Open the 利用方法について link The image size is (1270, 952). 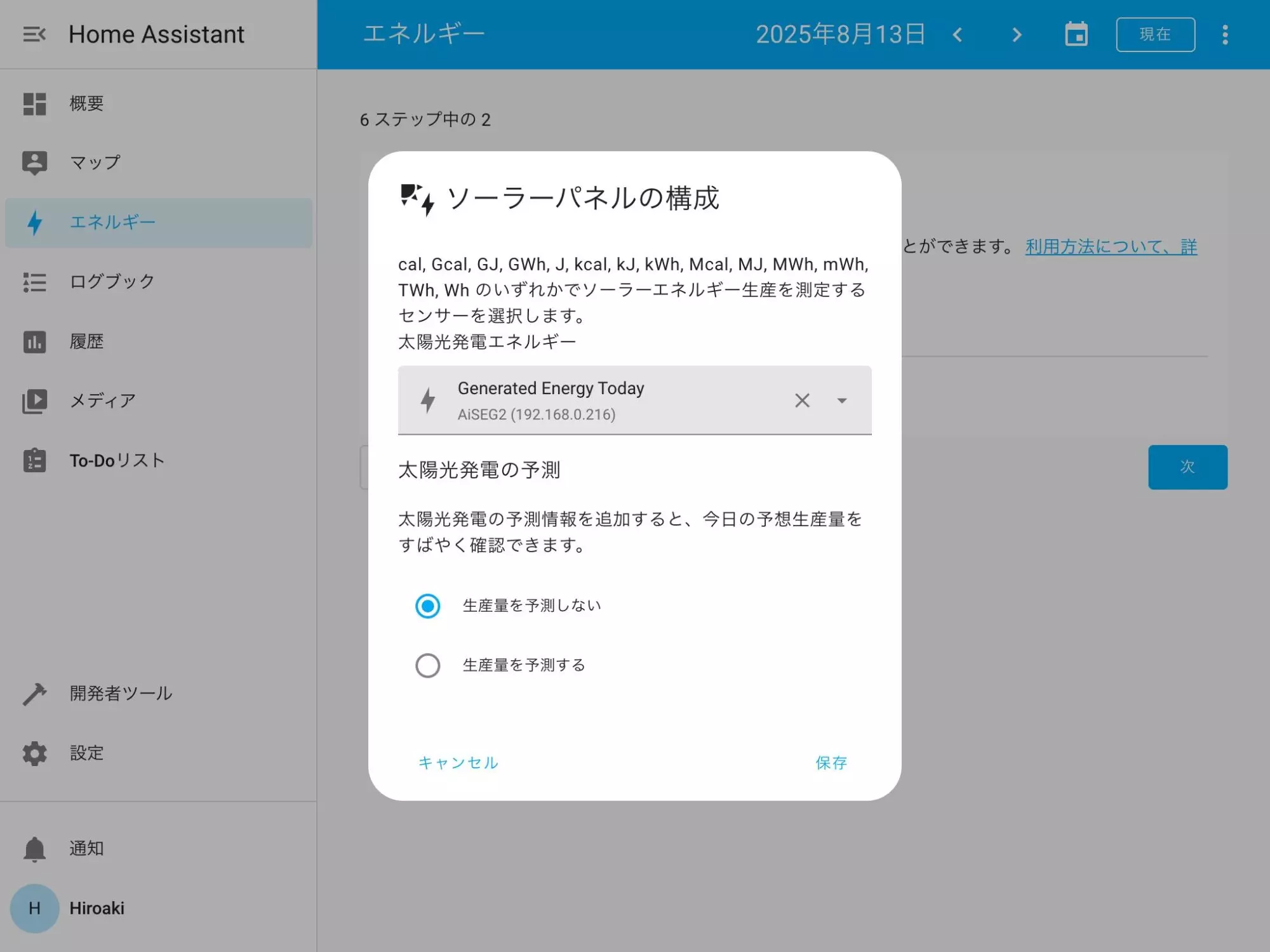tap(1111, 247)
